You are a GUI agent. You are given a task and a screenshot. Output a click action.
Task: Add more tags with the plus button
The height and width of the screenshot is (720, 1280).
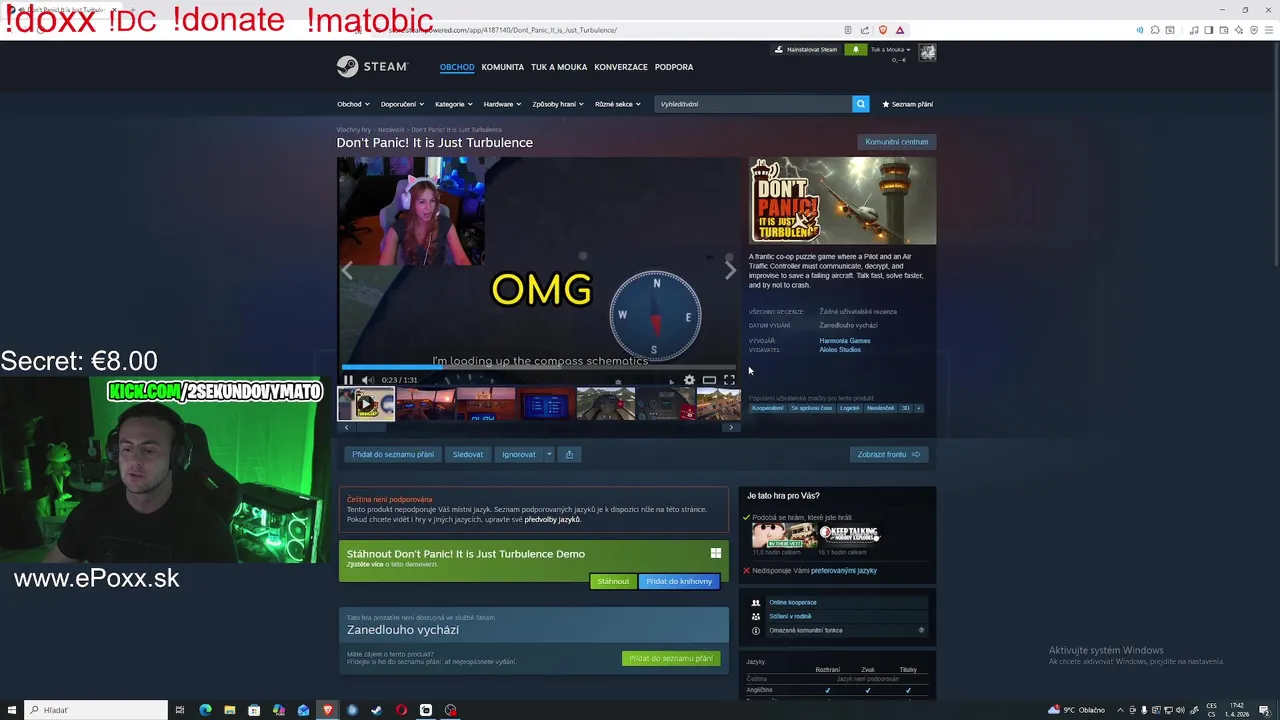(x=919, y=408)
